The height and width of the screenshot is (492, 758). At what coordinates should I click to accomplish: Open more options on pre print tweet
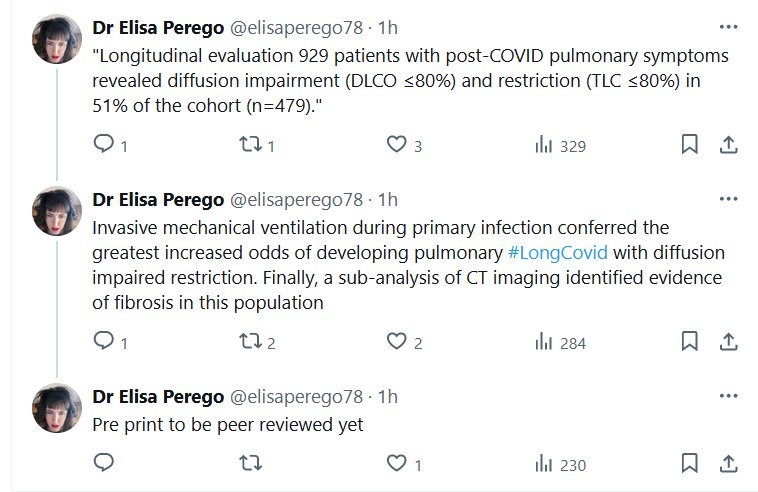pos(729,396)
